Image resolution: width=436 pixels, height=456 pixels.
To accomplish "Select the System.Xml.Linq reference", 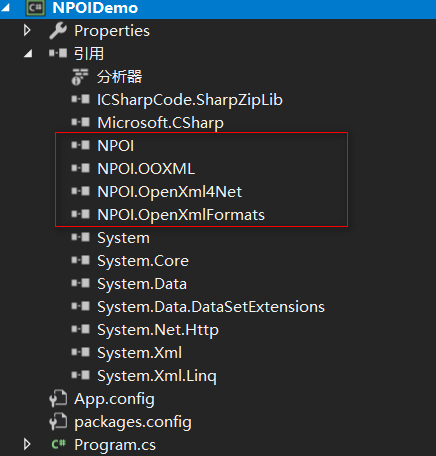I will click(157, 376).
